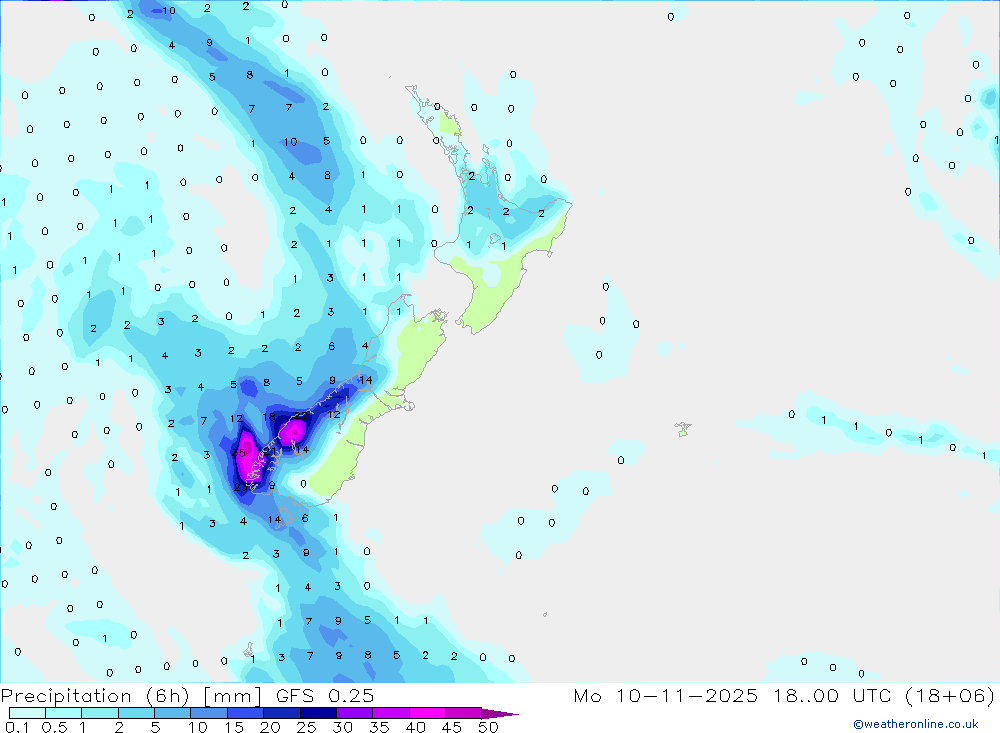1000x733 pixels.
Task: Click the "(18+06)" forecast offset text
Action: (950, 696)
